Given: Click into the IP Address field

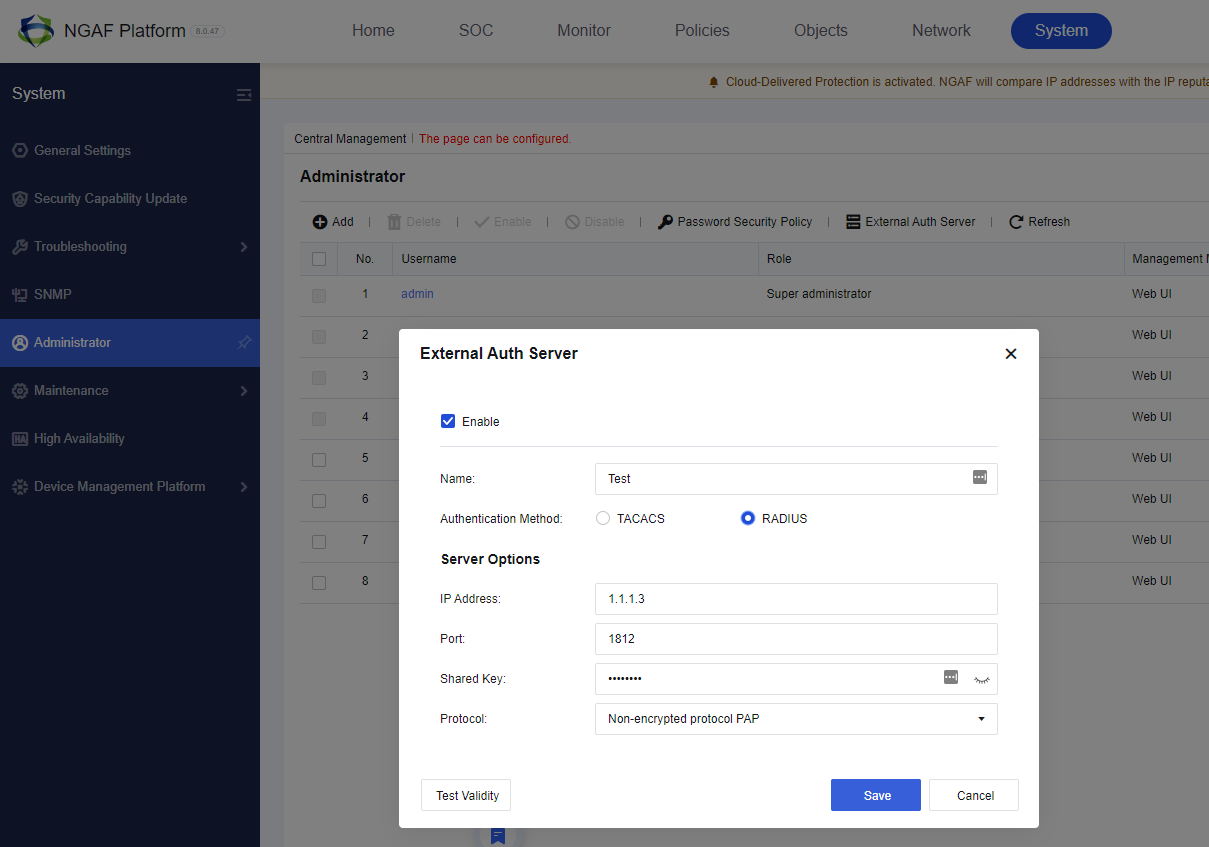Looking at the screenshot, I should 796,599.
